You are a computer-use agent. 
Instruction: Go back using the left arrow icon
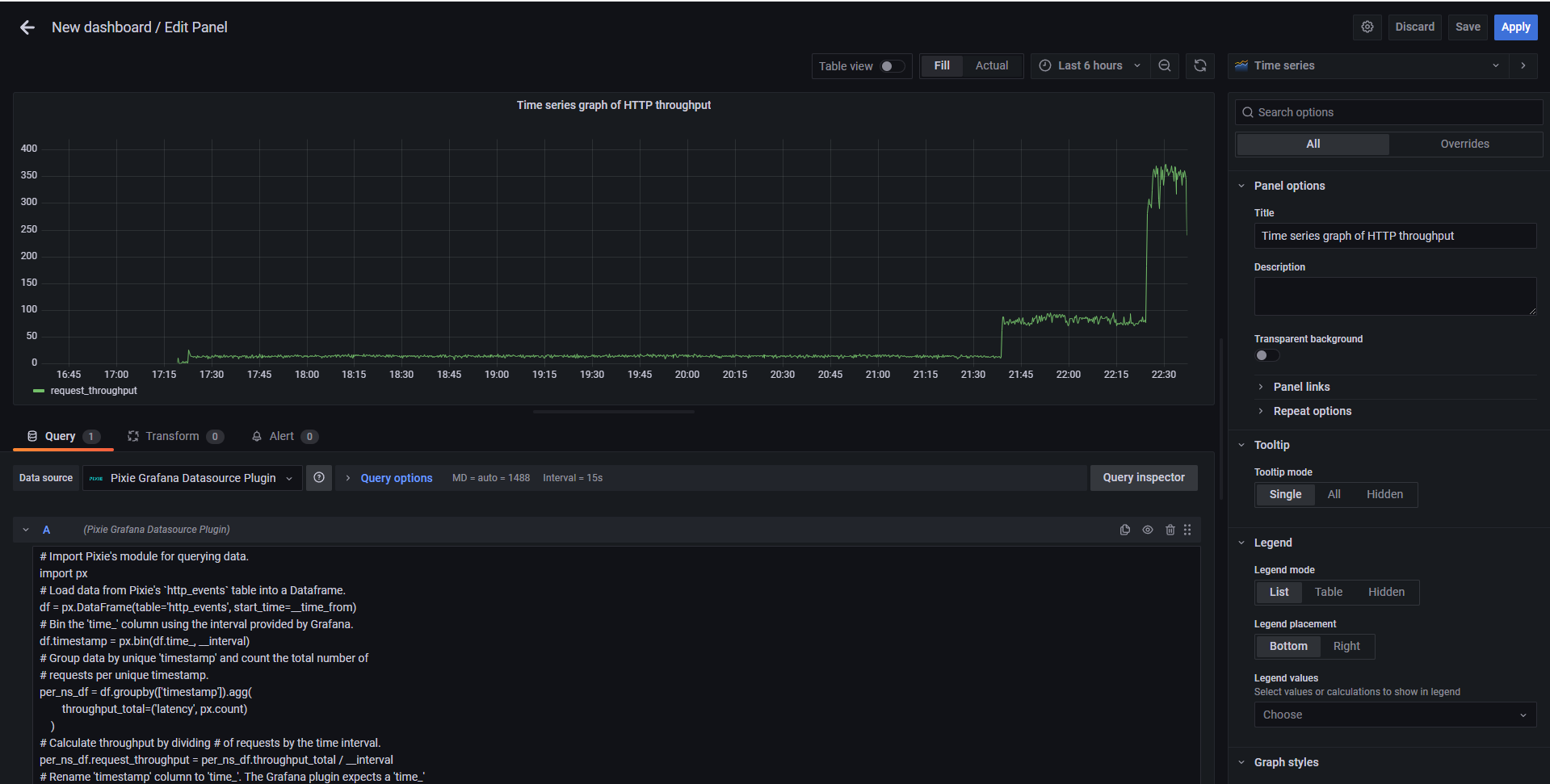click(x=27, y=27)
